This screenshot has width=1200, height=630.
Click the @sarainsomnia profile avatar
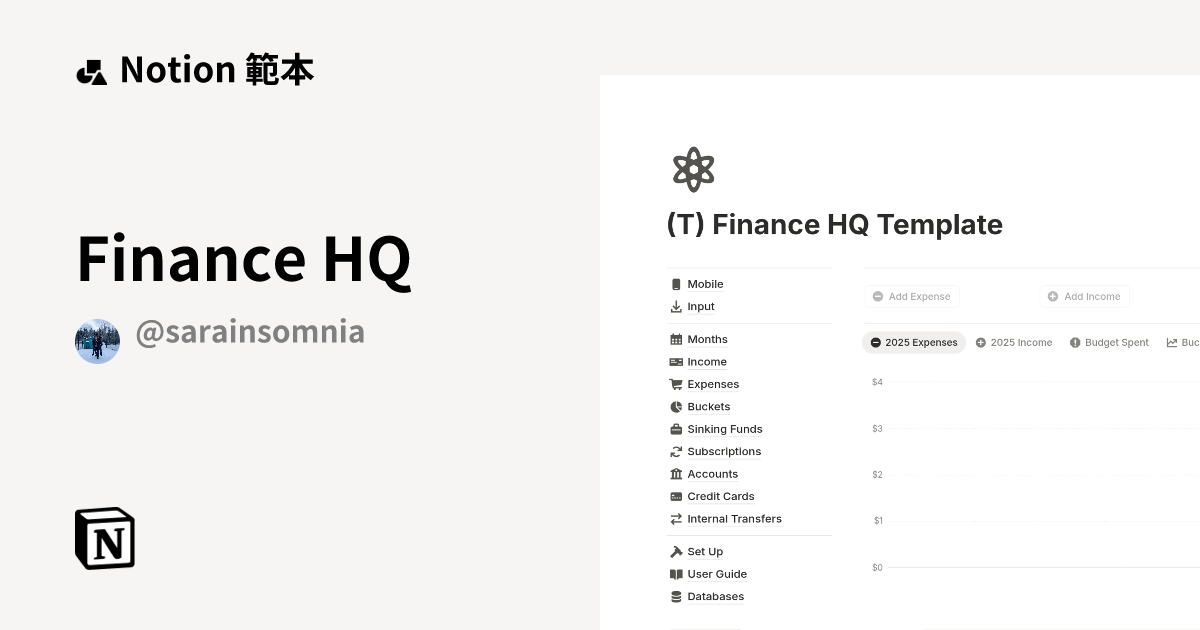[97, 341]
